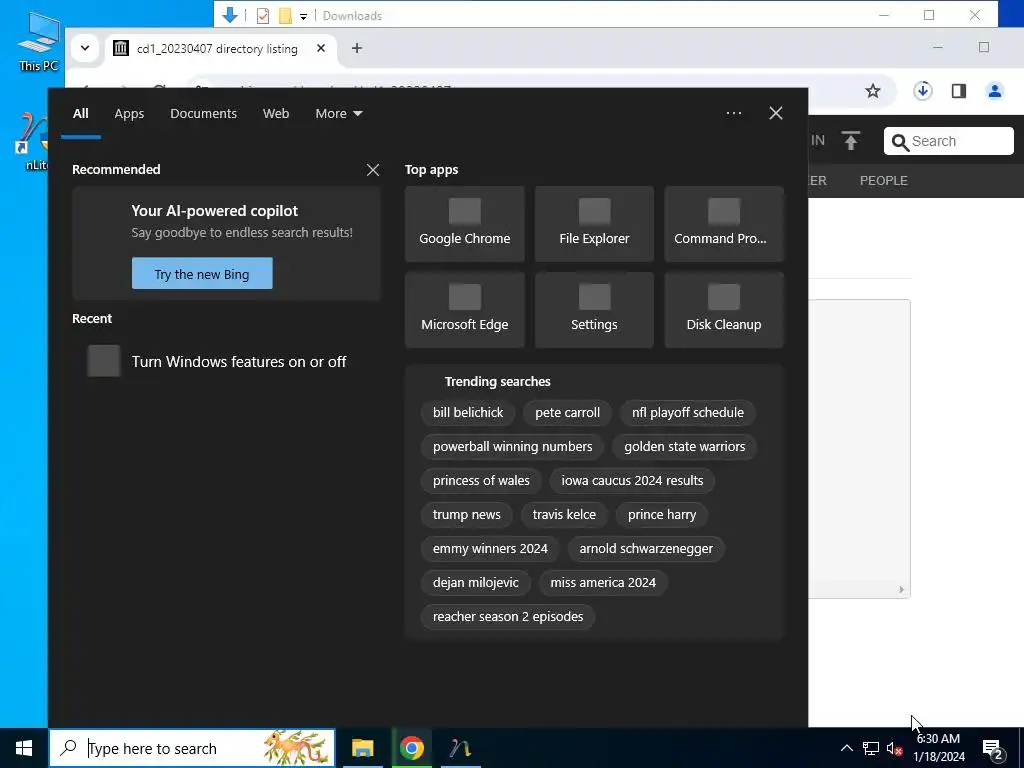Open nLite app from the taskbar

460,748
